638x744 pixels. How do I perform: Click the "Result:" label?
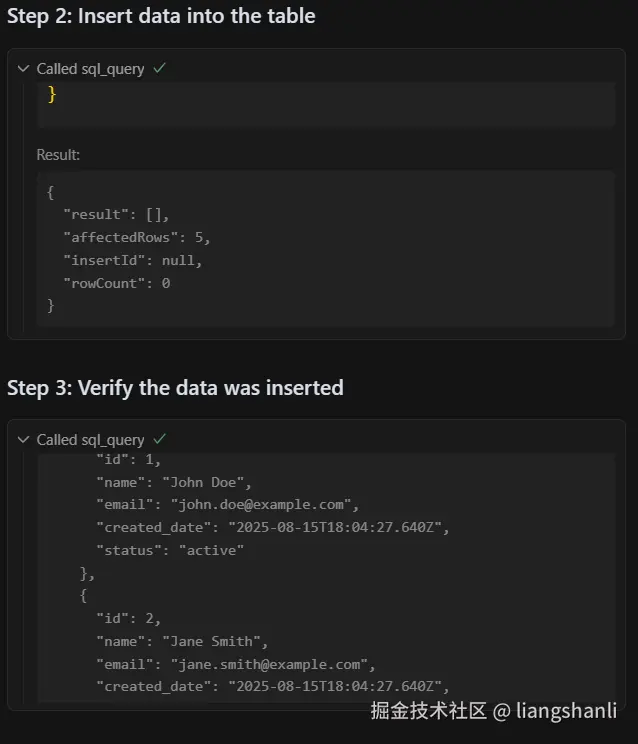pyautogui.click(x=58, y=155)
